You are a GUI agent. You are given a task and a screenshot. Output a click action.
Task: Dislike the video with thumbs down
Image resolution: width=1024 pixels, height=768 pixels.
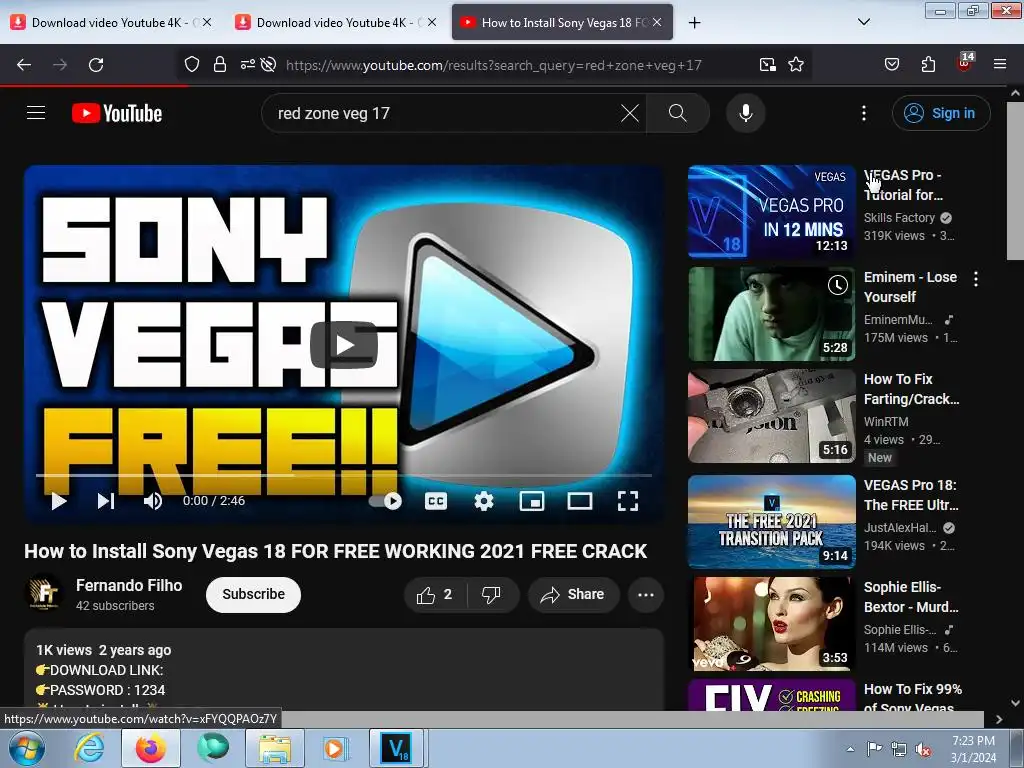pyautogui.click(x=492, y=594)
